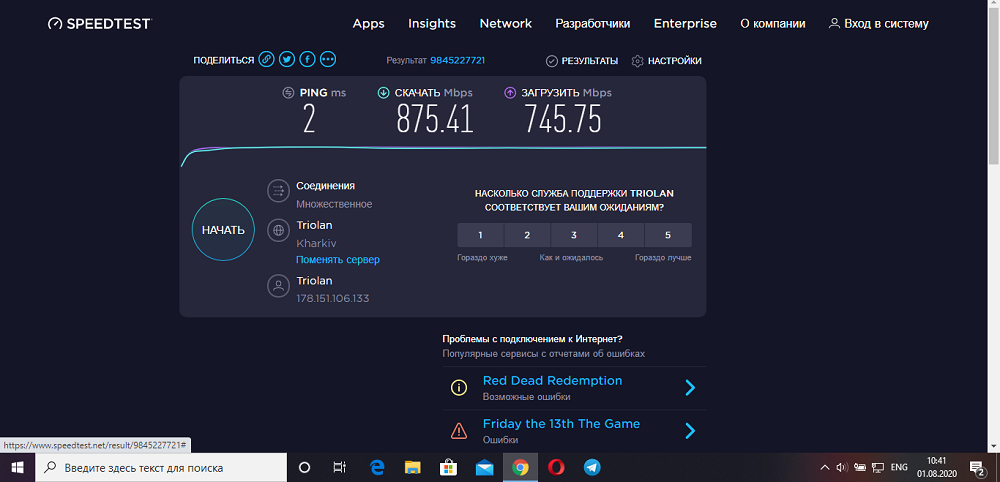Viewport: 1000px width, 482px height.
Task: Rate Triolan support with 5
Action: (668, 235)
